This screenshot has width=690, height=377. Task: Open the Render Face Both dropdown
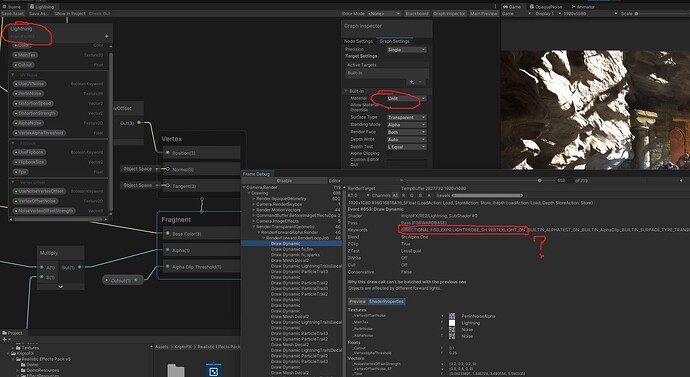point(407,132)
